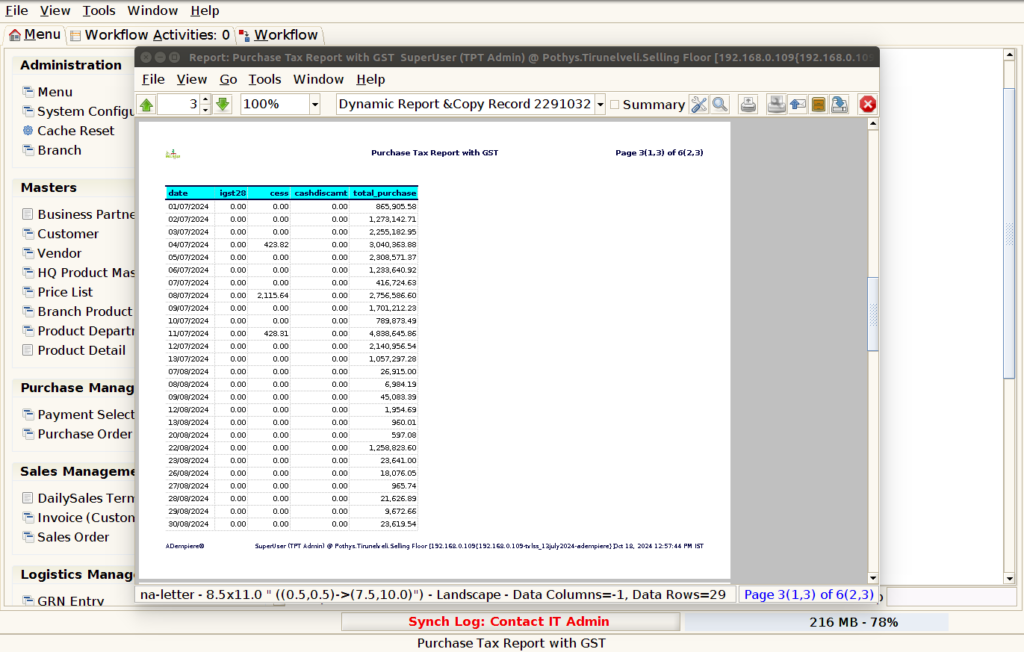
Task: Open Help menu in the Report window
Action: (370, 79)
